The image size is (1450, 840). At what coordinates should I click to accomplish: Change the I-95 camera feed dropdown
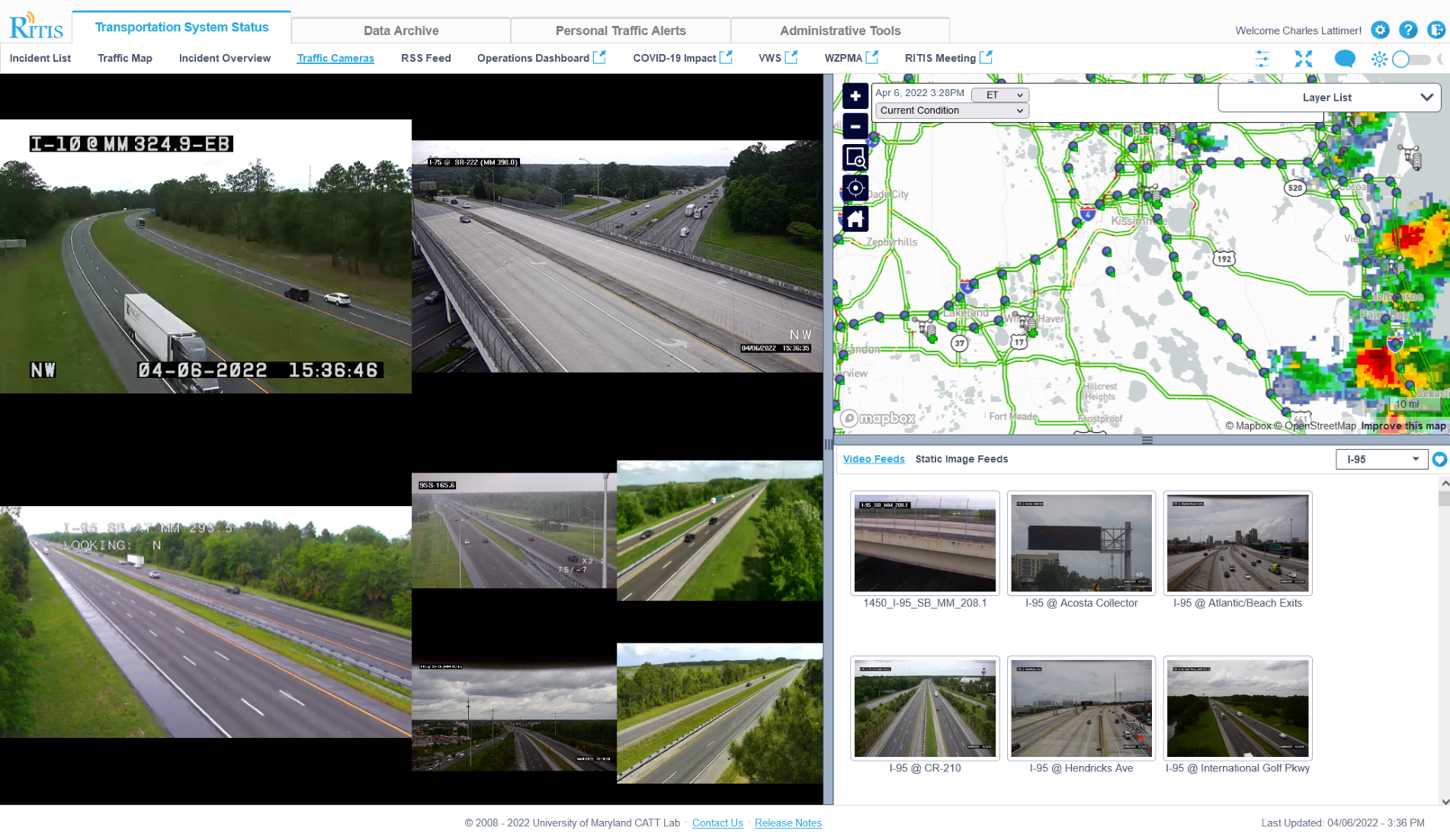[x=1381, y=459]
